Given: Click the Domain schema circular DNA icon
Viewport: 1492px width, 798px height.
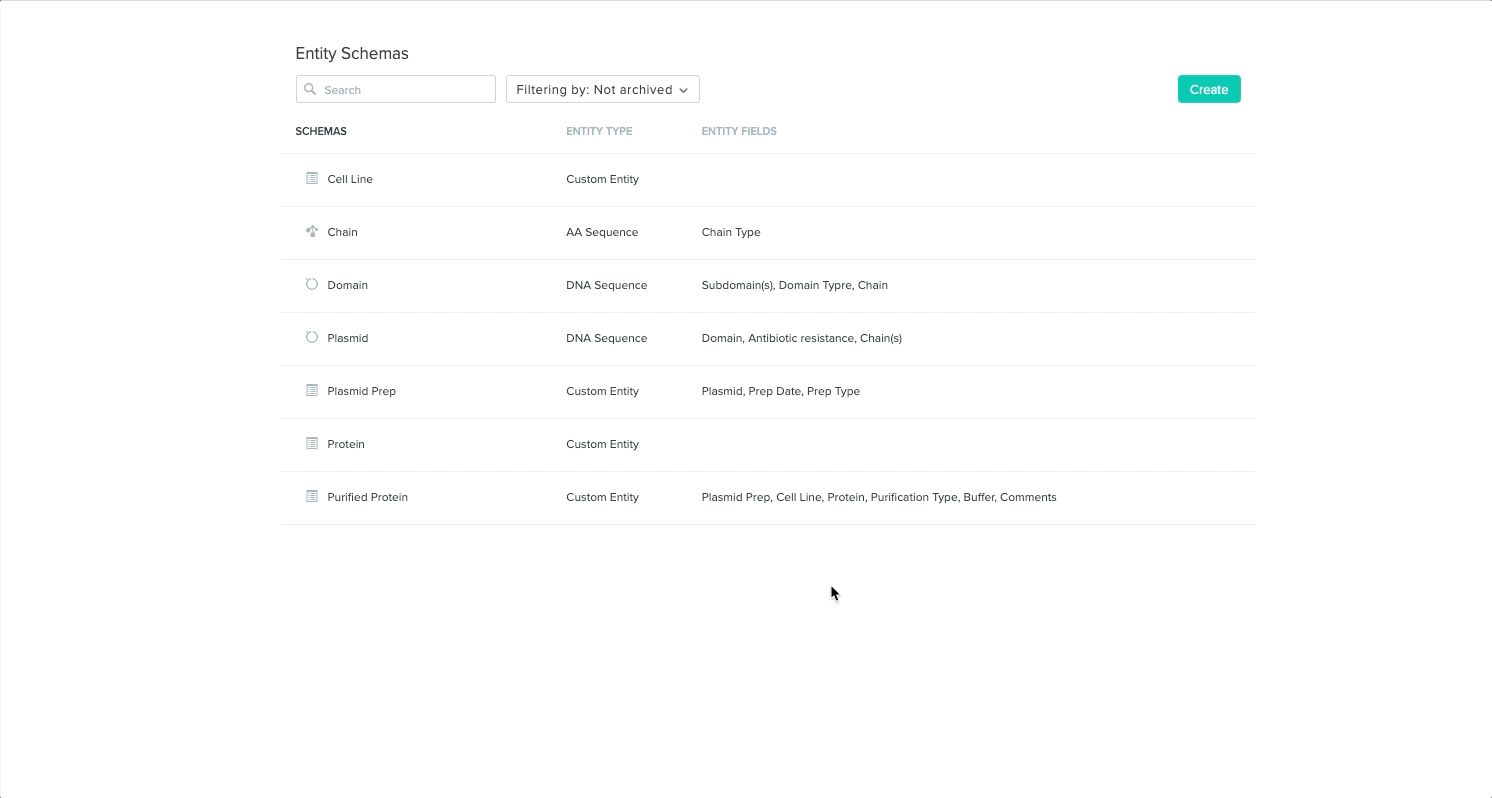Looking at the screenshot, I should pos(312,284).
